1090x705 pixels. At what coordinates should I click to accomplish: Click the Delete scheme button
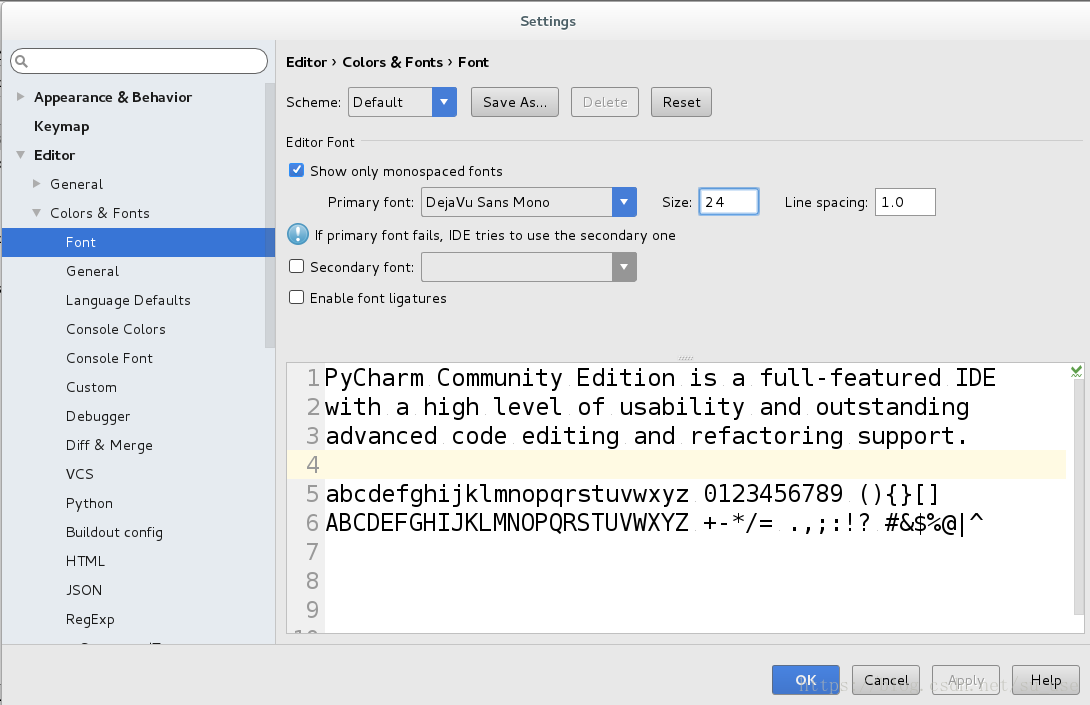click(x=605, y=102)
